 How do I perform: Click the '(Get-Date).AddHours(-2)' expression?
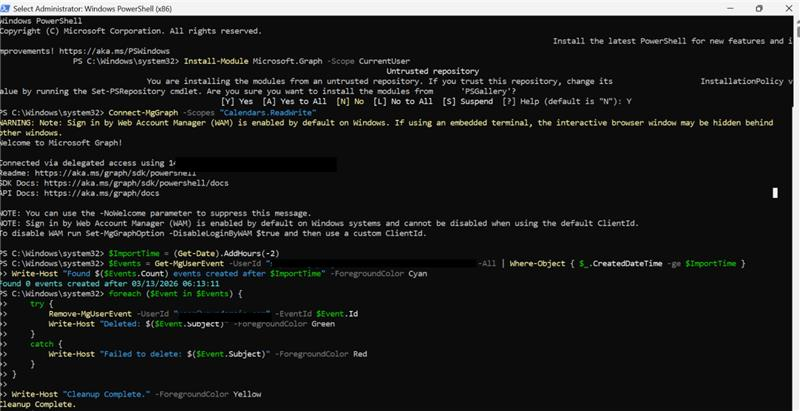226,253
